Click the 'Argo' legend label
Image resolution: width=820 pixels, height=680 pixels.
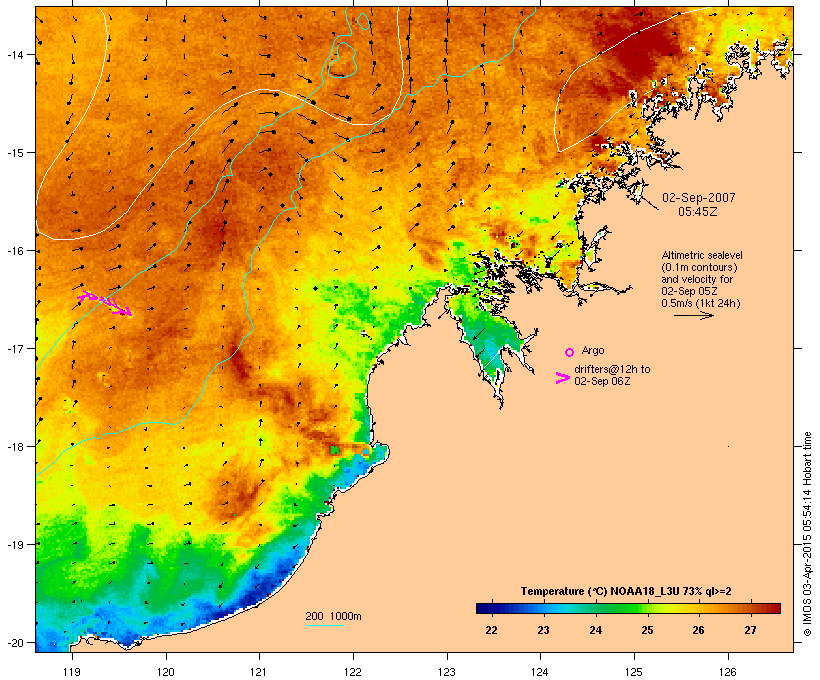click(593, 350)
